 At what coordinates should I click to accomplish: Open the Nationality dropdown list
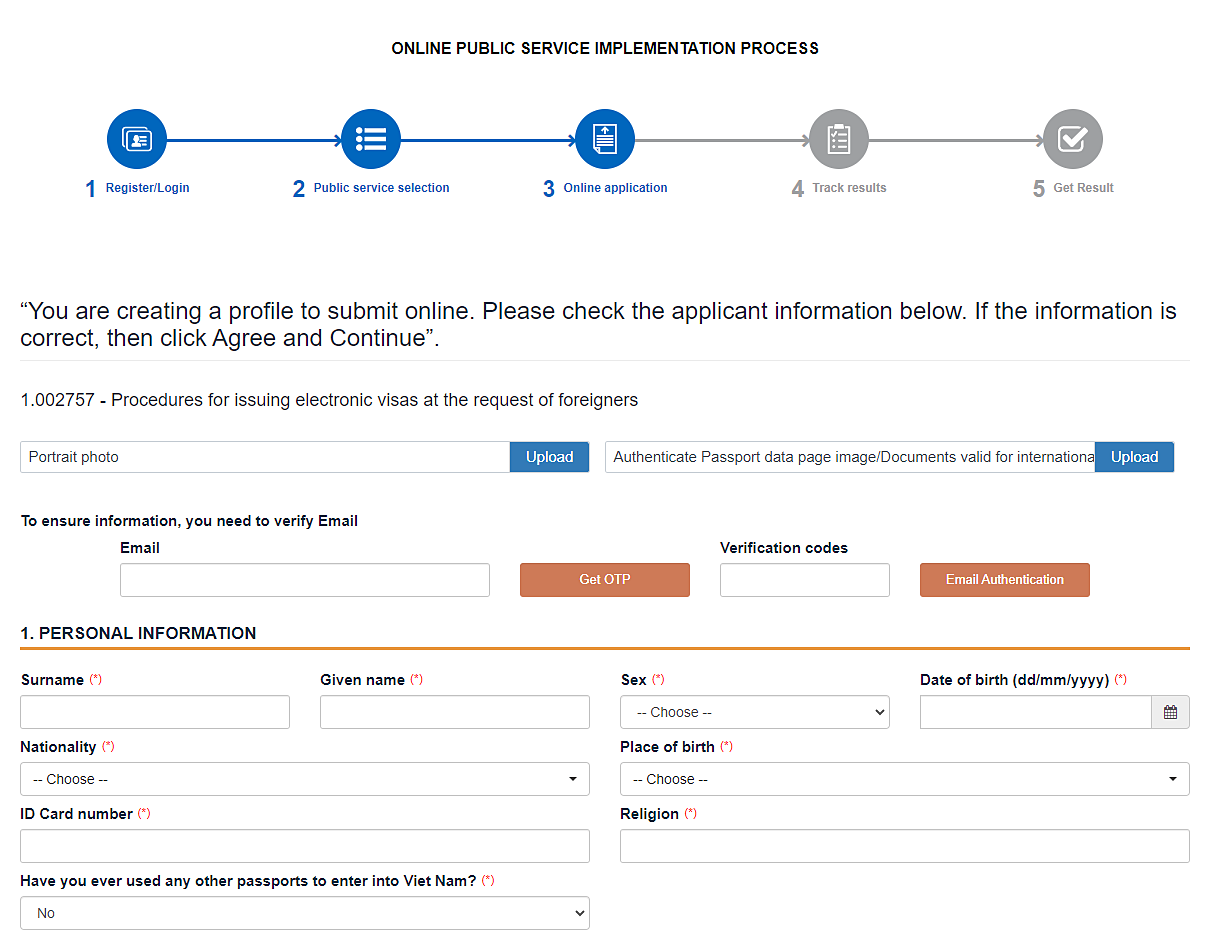304,779
